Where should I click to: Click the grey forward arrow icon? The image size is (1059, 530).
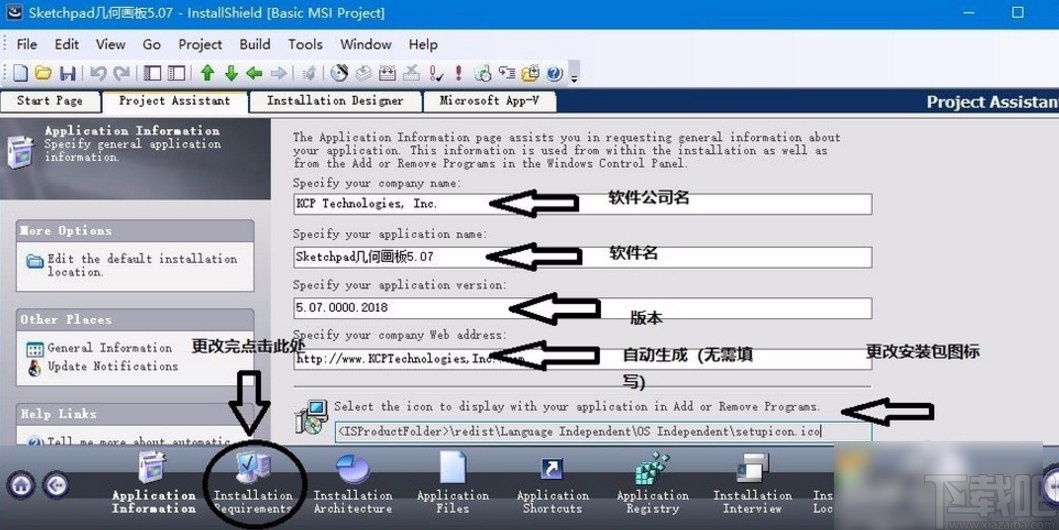coord(278,73)
